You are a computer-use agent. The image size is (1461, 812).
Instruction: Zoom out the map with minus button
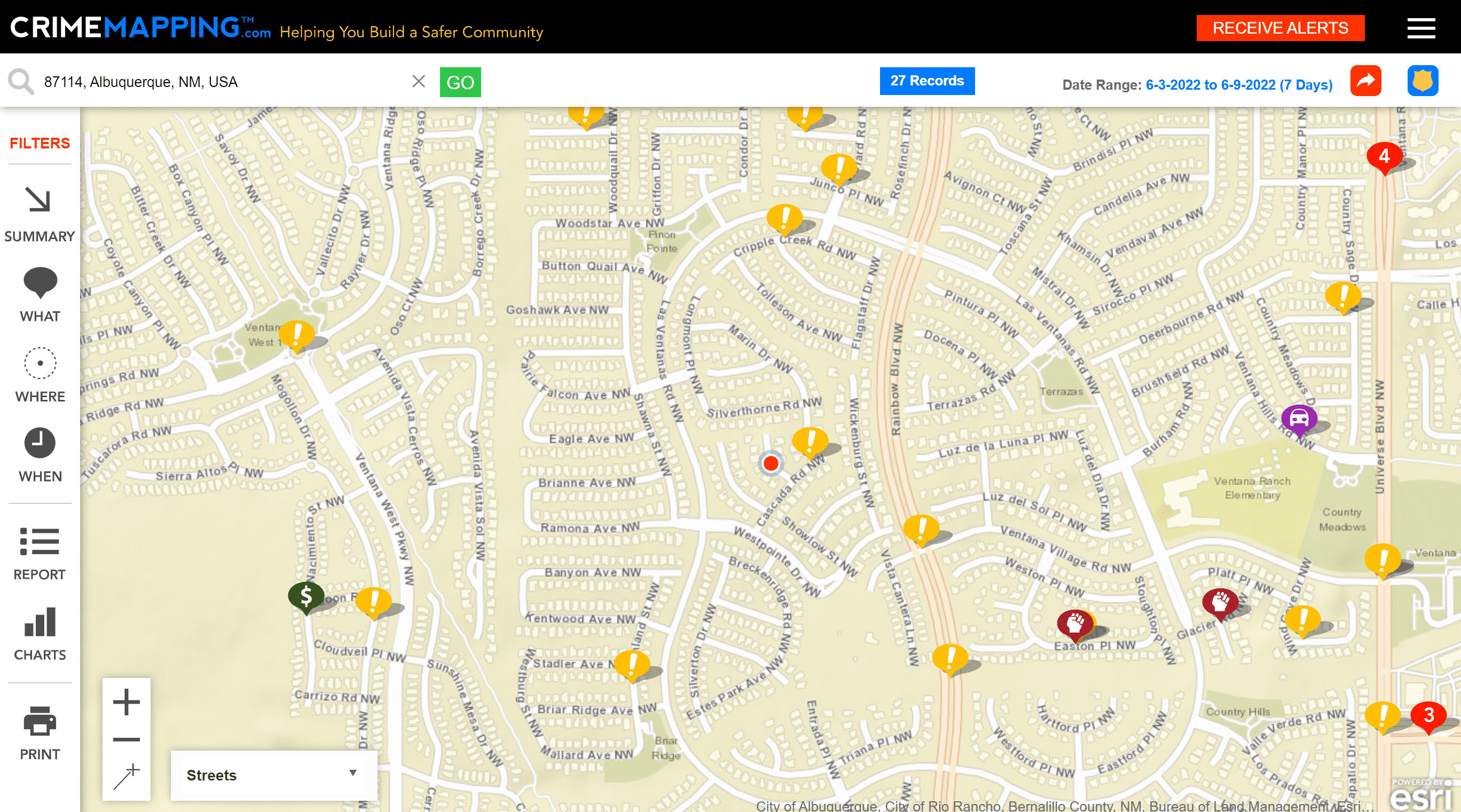point(127,739)
